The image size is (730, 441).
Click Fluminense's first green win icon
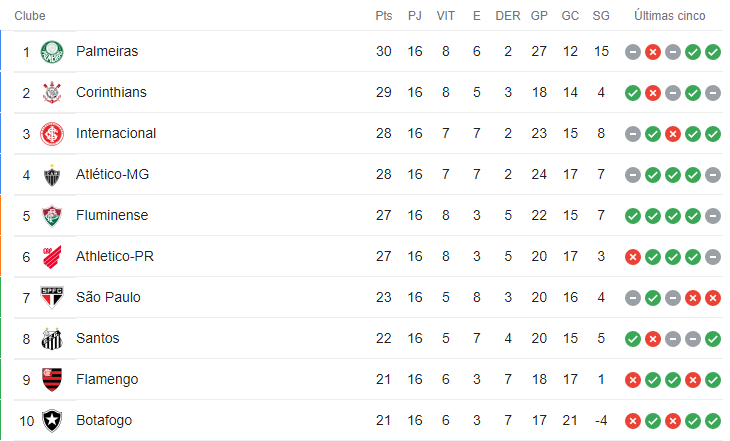[x=633, y=216]
